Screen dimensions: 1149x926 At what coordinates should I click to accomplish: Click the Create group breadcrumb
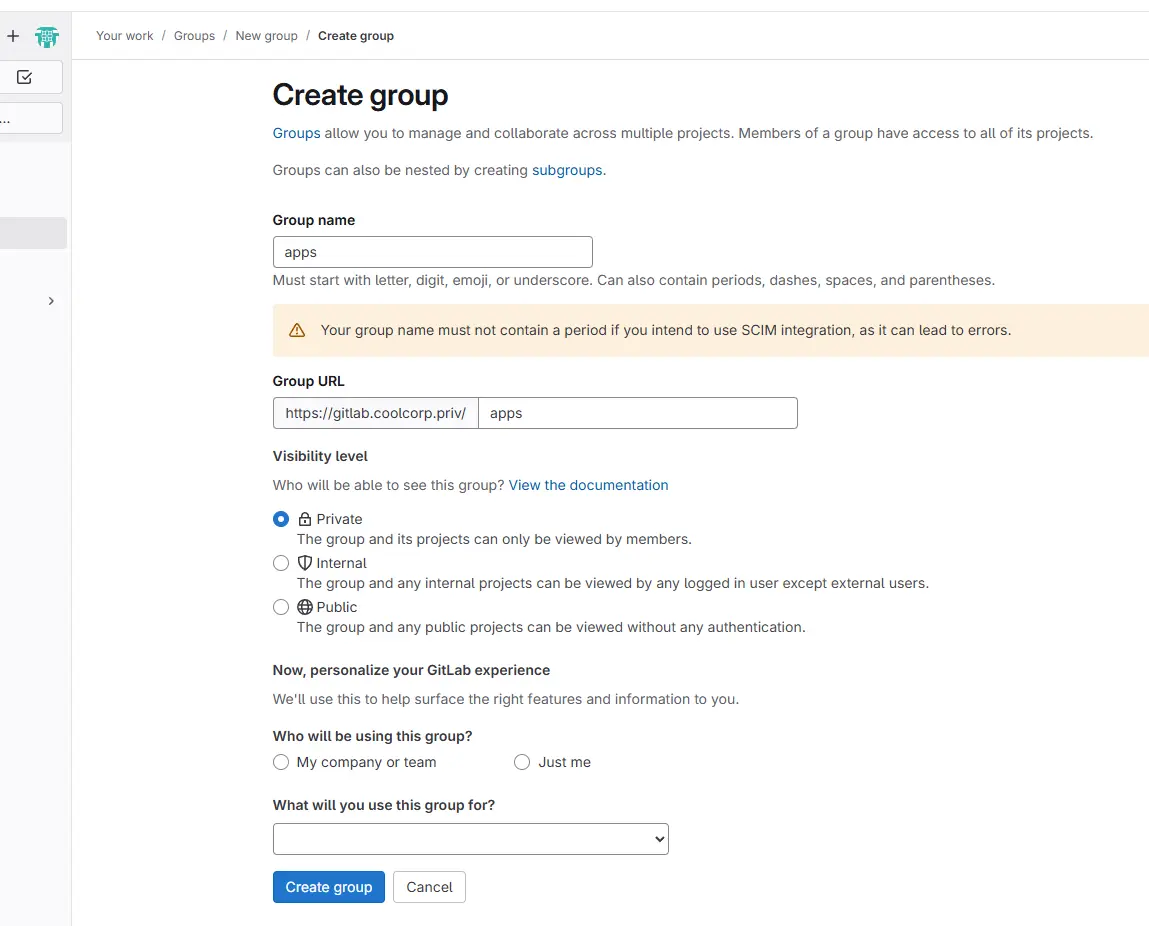355,36
